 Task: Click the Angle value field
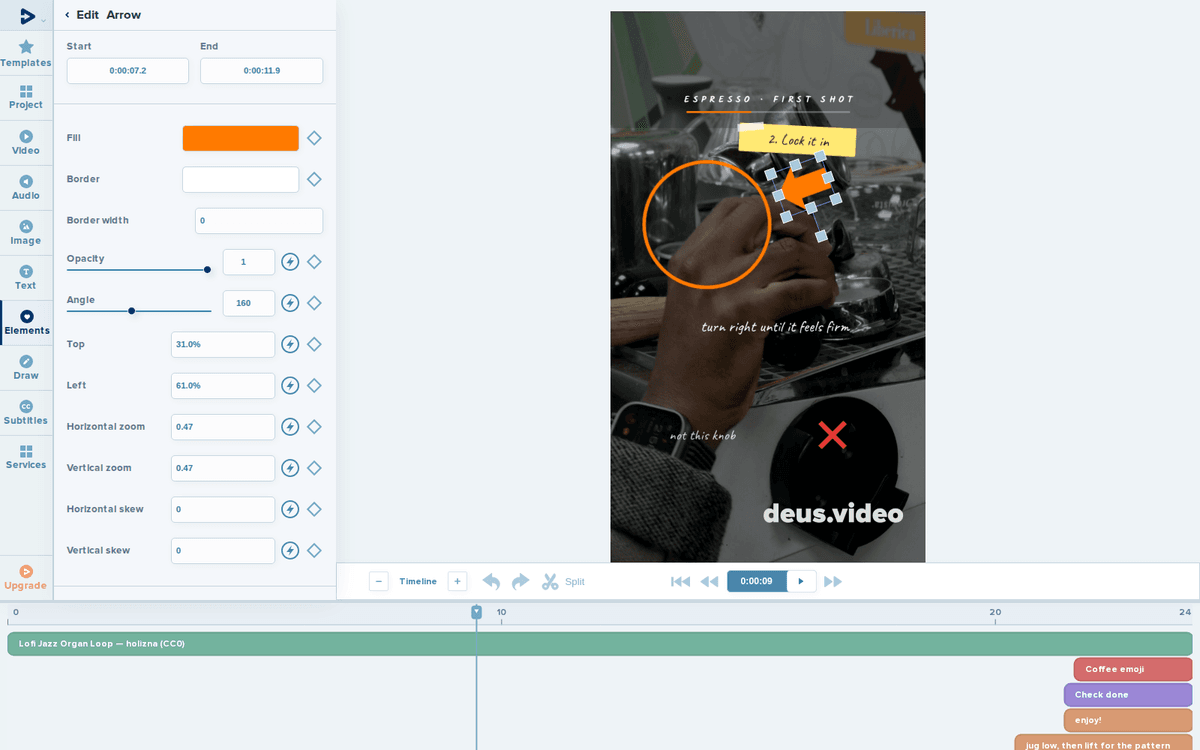pyautogui.click(x=249, y=303)
